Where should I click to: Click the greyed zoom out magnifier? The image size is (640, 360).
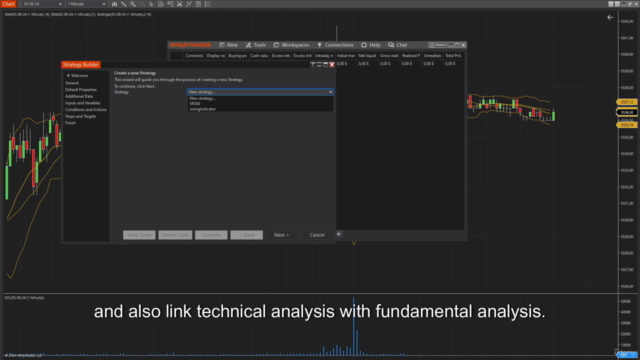coord(142,4)
